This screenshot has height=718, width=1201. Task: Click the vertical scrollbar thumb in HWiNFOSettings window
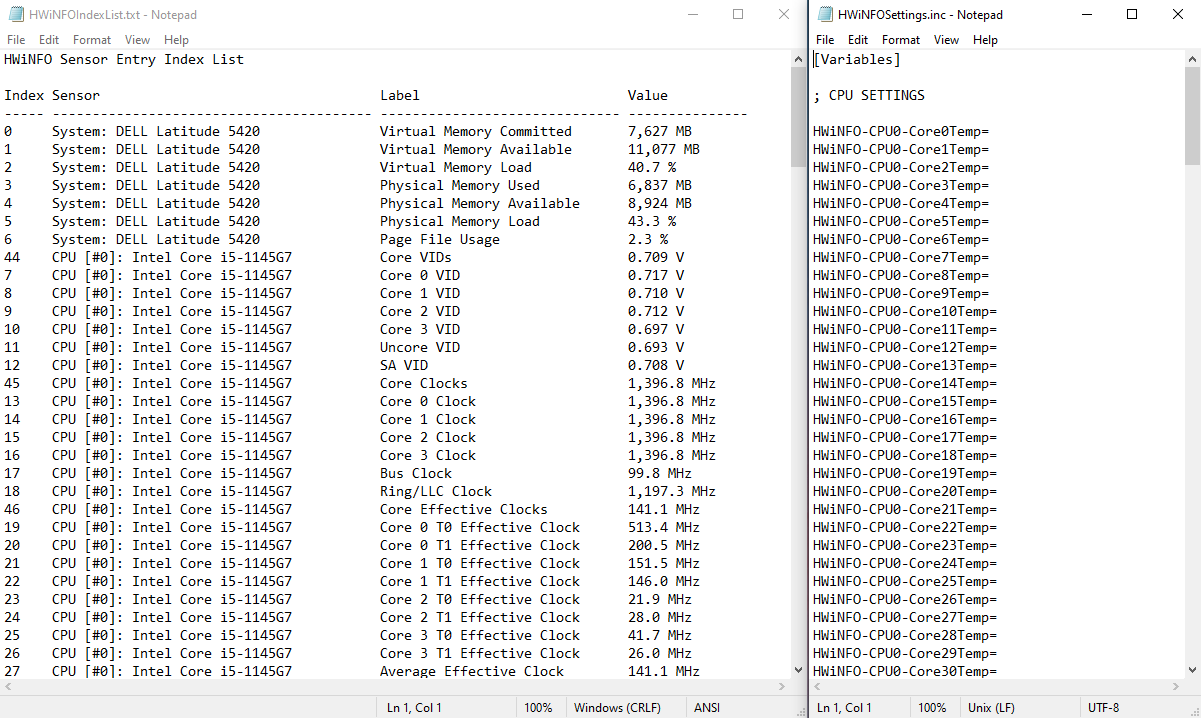pyautogui.click(x=1192, y=116)
